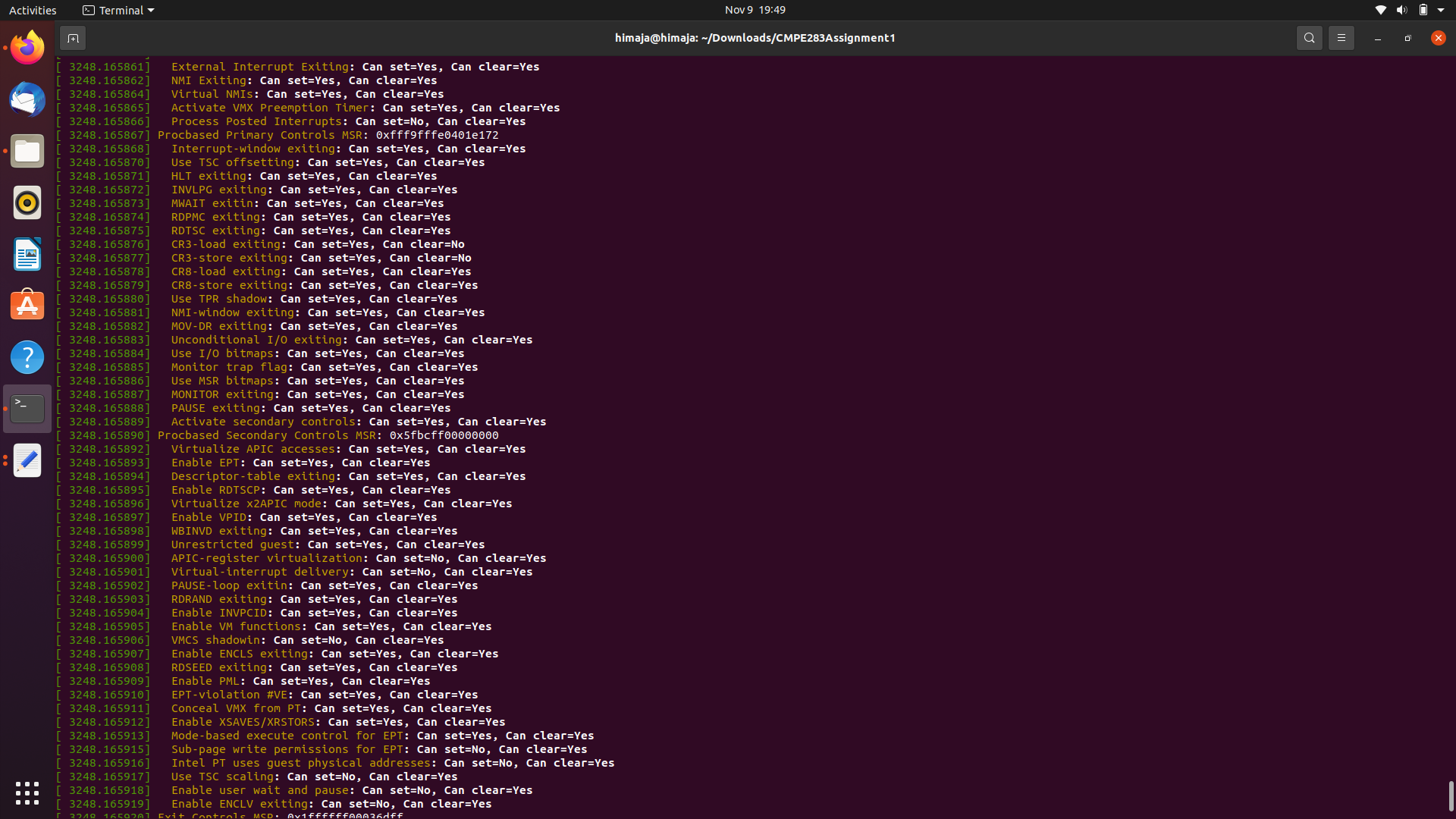Open the Terminal app menu dropdown
The width and height of the screenshot is (1456, 819).
(118, 10)
